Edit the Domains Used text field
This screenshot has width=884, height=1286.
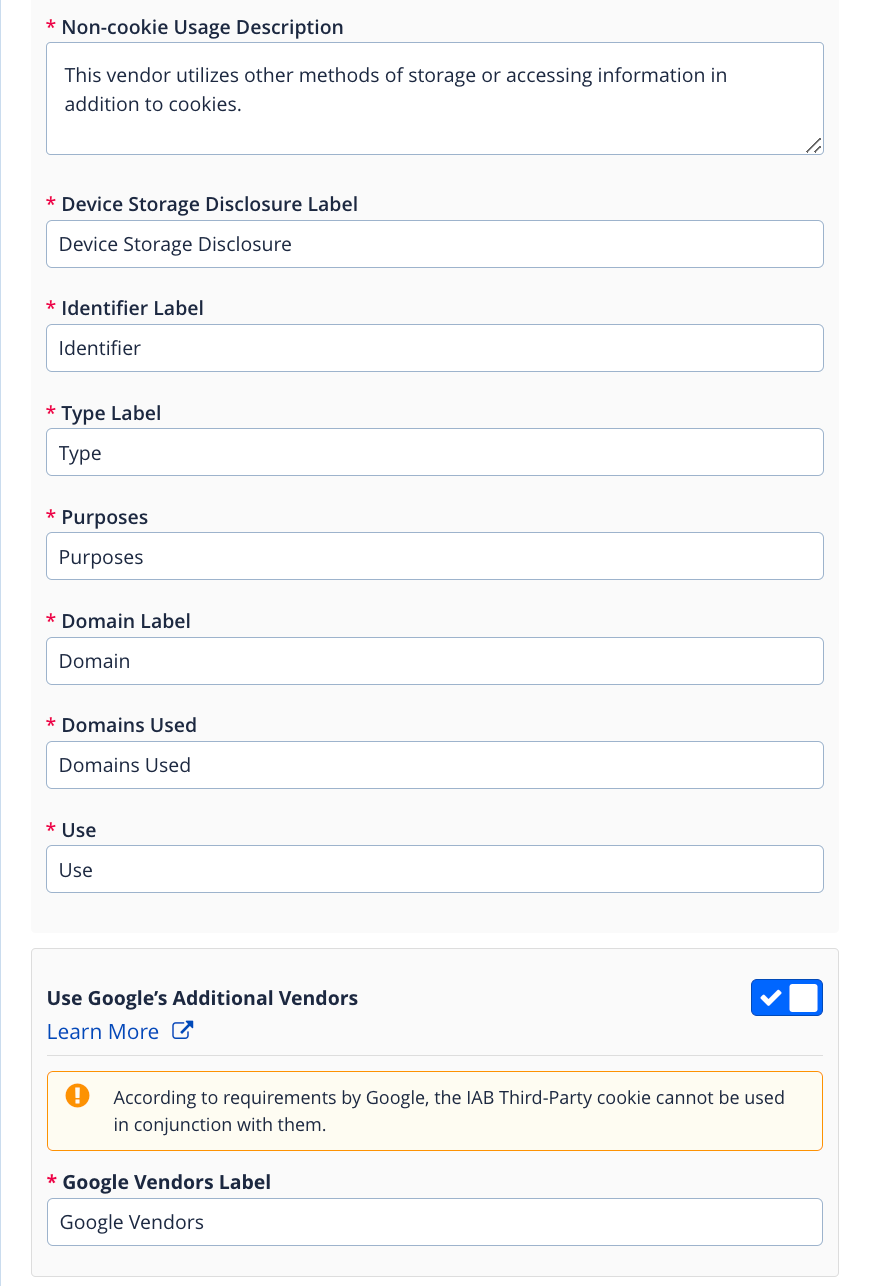[x=434, y=765]
